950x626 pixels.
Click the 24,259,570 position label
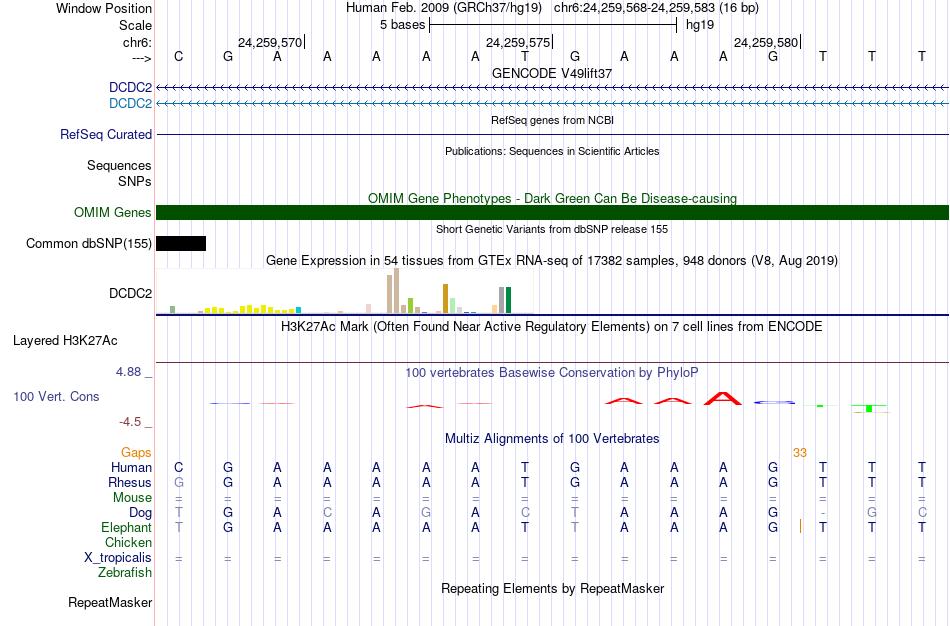(270, 42)
